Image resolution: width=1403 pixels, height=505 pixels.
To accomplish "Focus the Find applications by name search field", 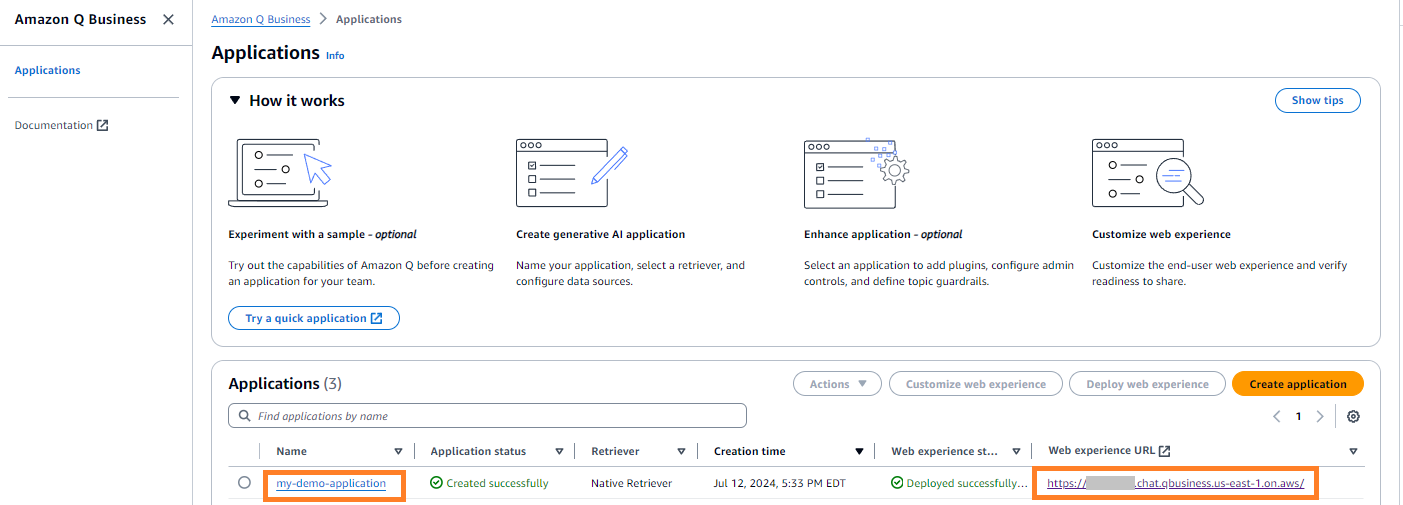I will [x=487, y=416].
